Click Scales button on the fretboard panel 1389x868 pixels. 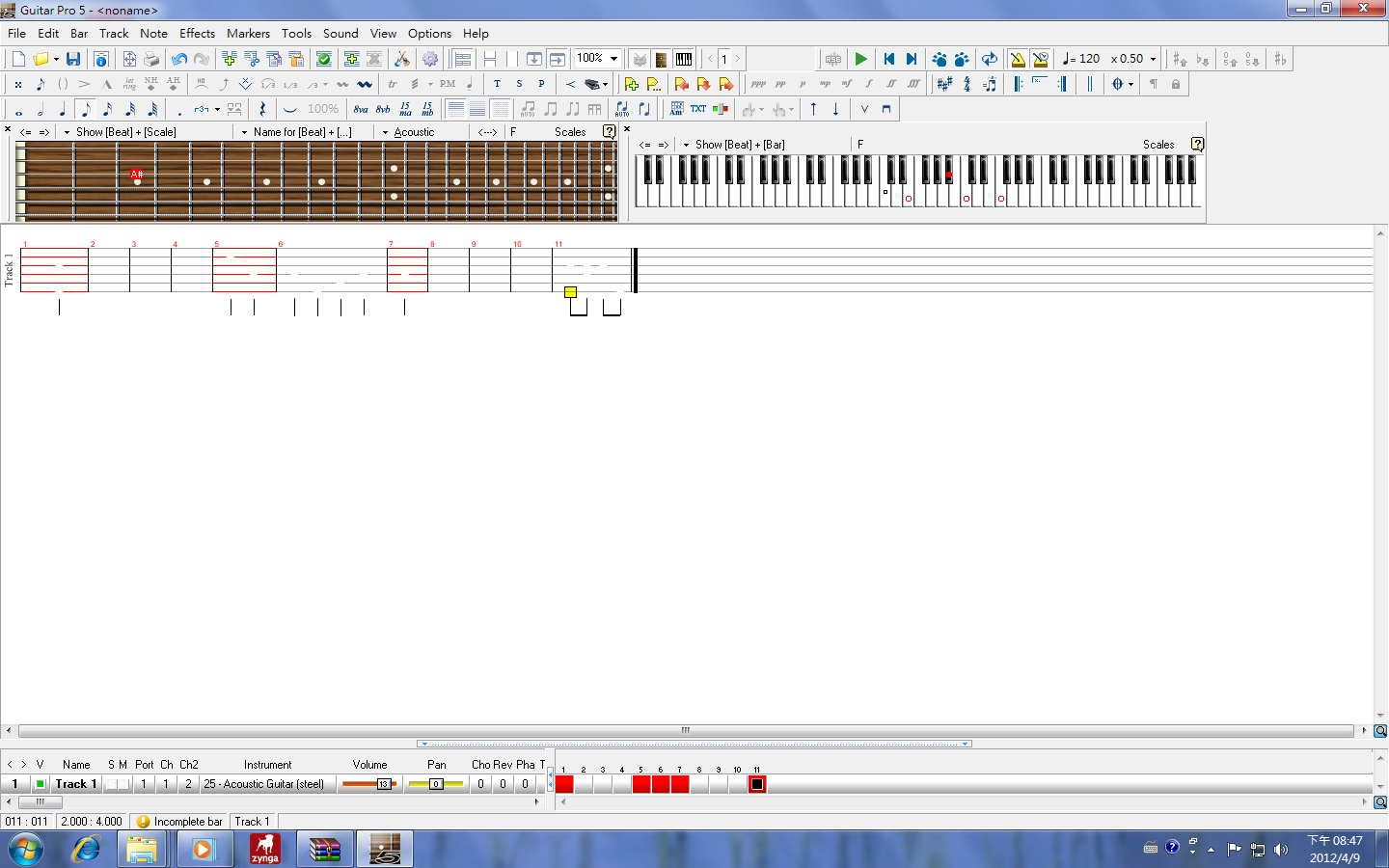(x=570, y=132)
